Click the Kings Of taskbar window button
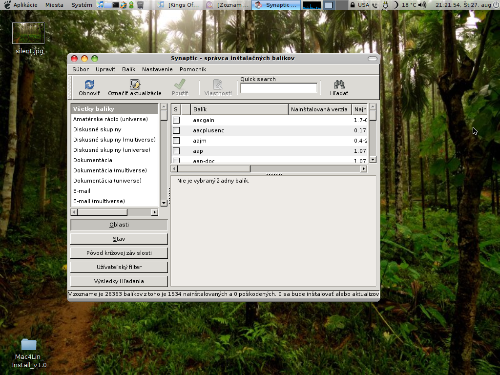Screen dimensions: 500x375 pyautogui.click(x=179, y=5)
